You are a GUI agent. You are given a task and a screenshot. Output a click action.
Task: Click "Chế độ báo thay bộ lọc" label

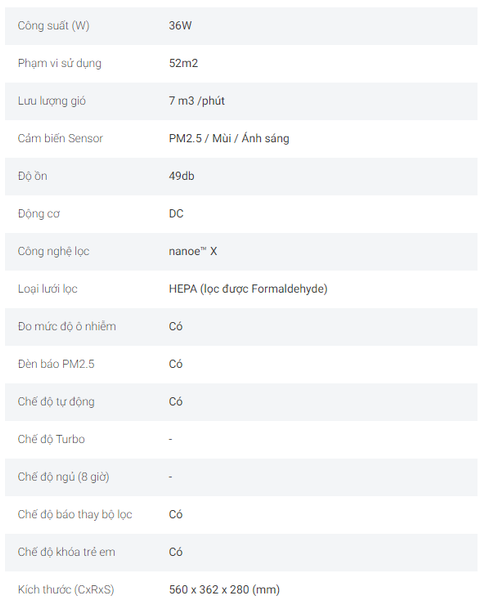point(75,514)
